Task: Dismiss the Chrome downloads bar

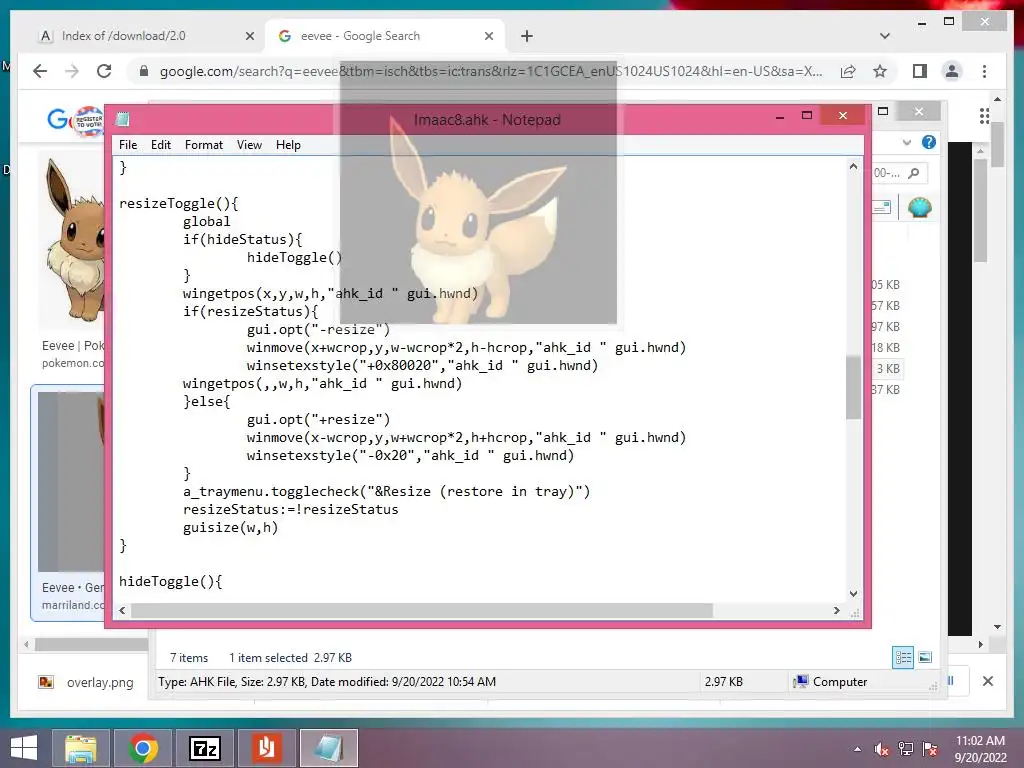Action: pos(988,681)
